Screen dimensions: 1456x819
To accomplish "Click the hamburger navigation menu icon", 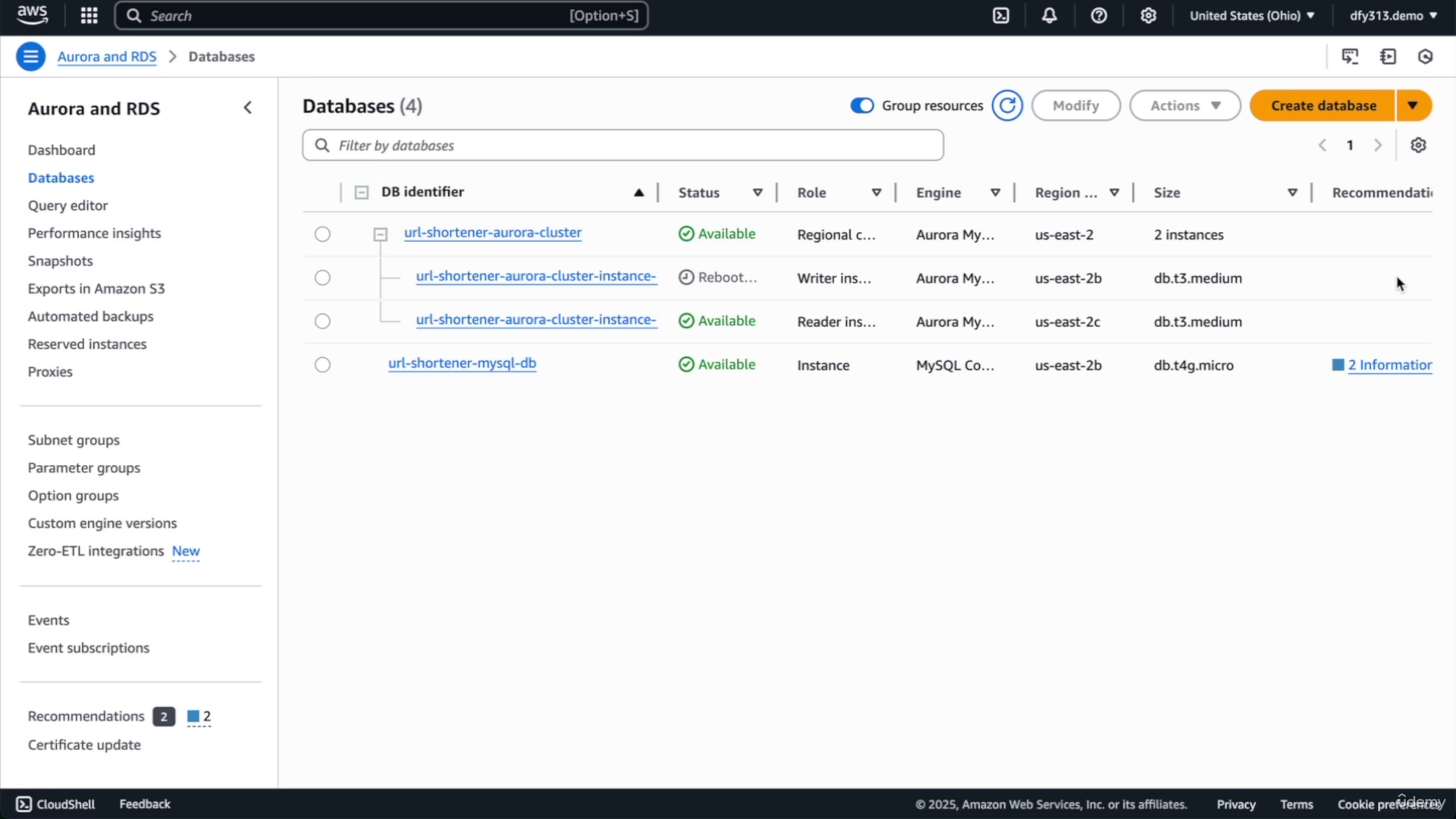I will (x=30, y=56).
